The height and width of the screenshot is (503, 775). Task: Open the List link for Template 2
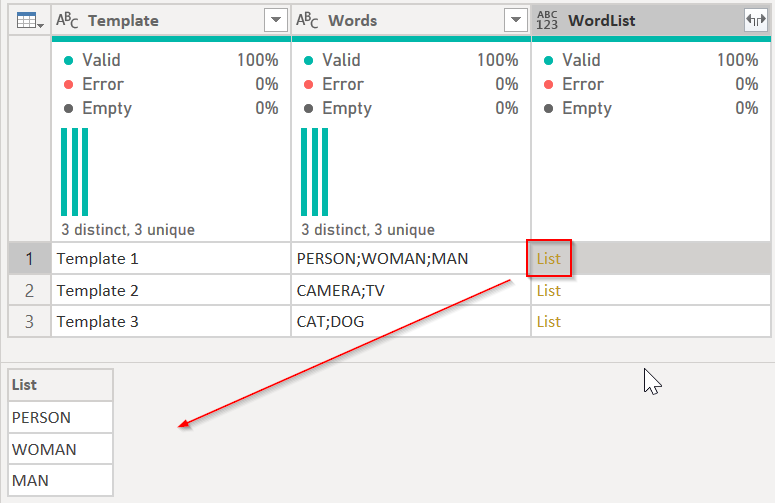(x=549, y=291)
